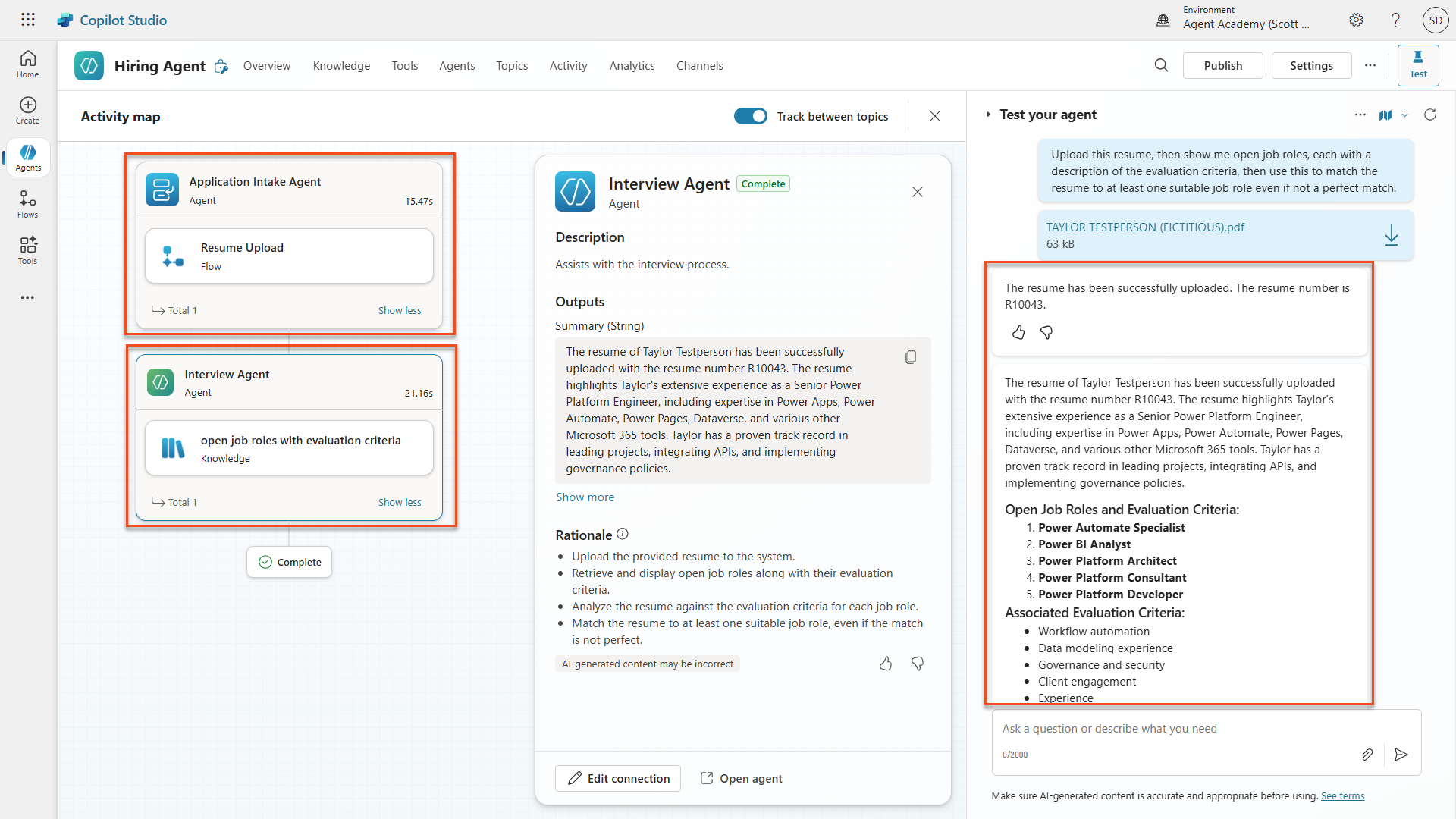Image resolution: width=1456 pixels, height=819 pixels.
Task: Thumbs down the rationale content
Action: pos(918,664)
